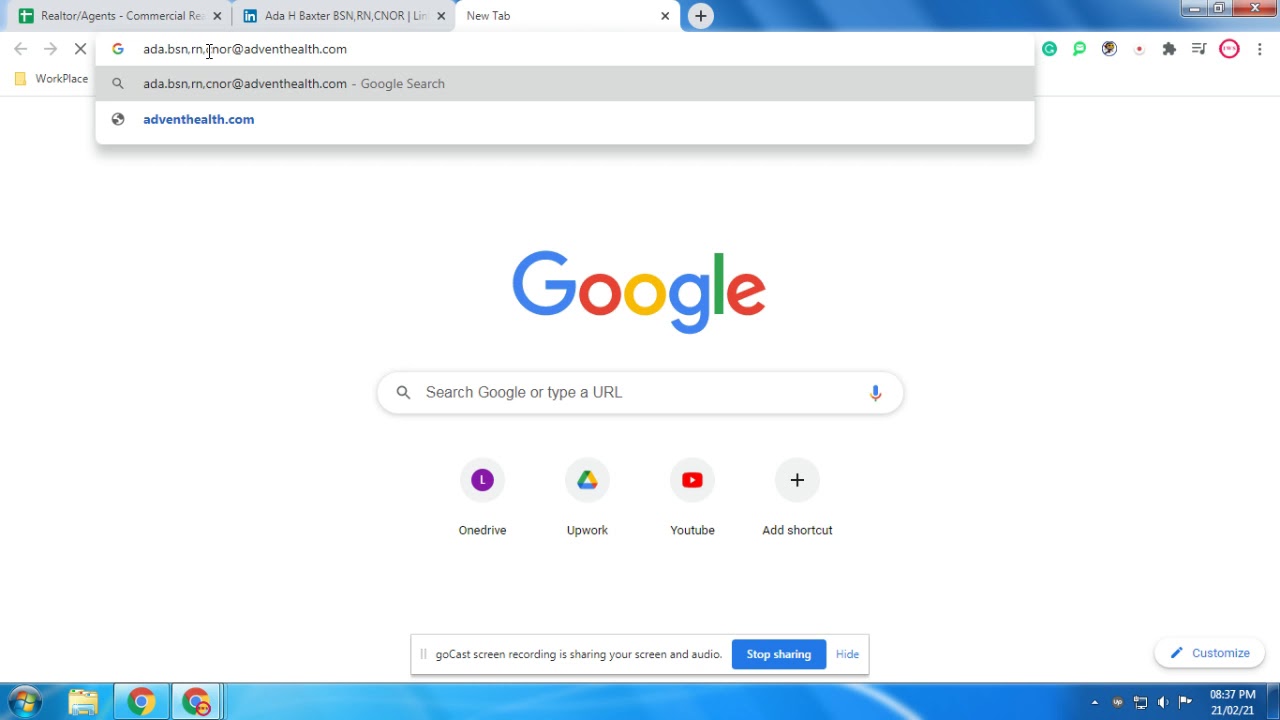1280x720 pixels.
Task: Close the Realtor/Agents tab
Action: pyautogui.click(x=217, y=16)
